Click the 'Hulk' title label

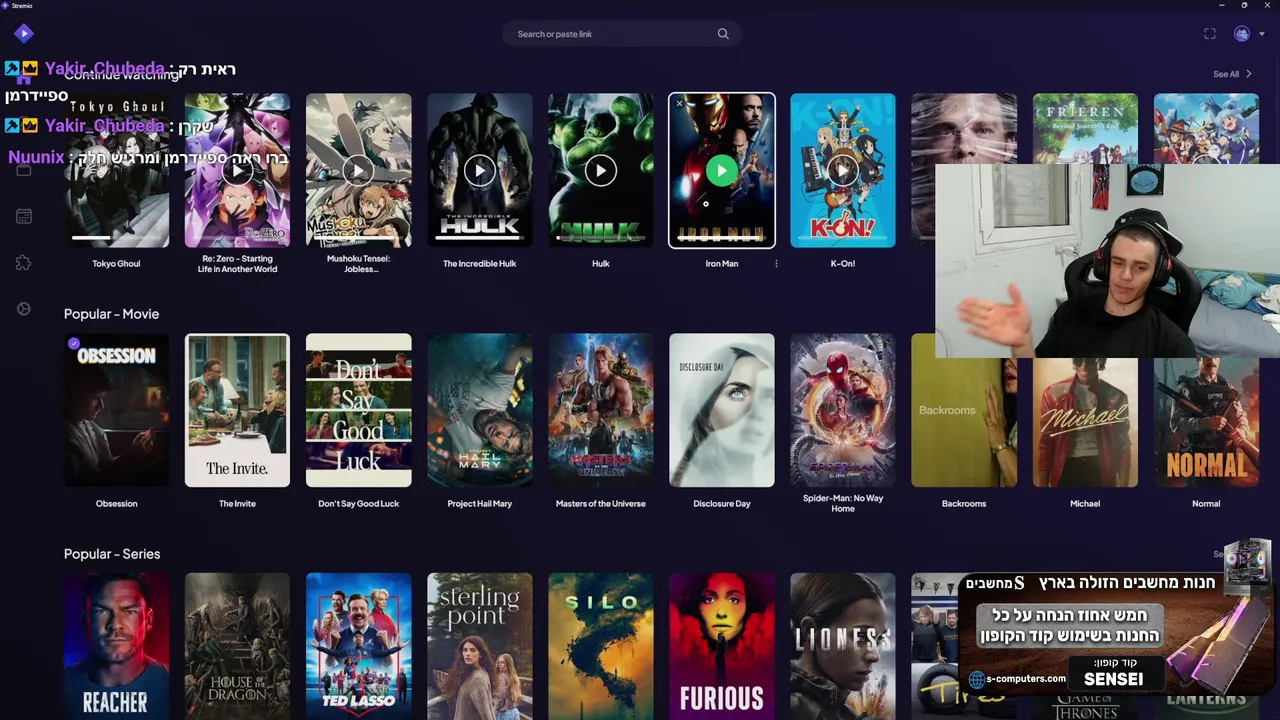tap(600, 264)
